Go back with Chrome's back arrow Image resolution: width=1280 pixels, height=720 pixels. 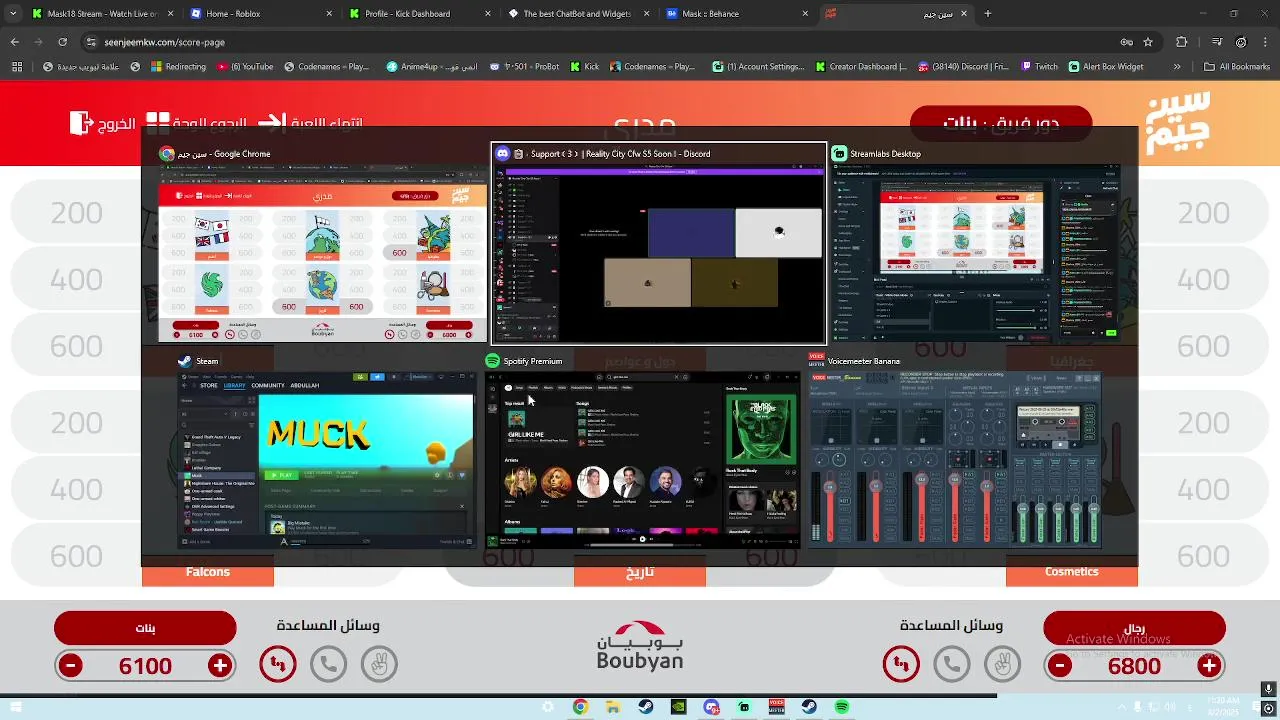pyautogui.click(x=15, y=42)
